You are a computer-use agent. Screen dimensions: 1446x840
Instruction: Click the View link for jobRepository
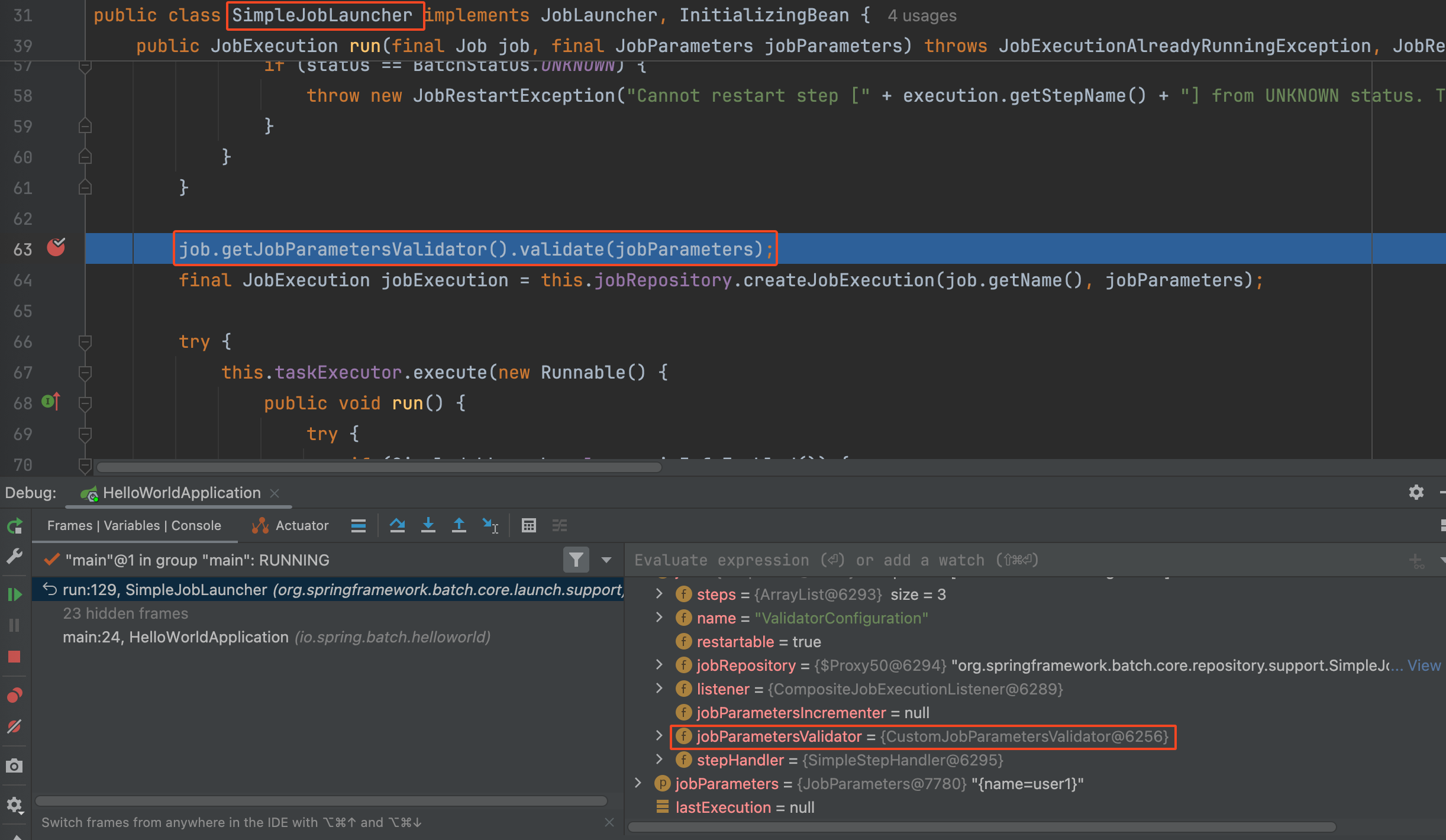pos(1424,665)
